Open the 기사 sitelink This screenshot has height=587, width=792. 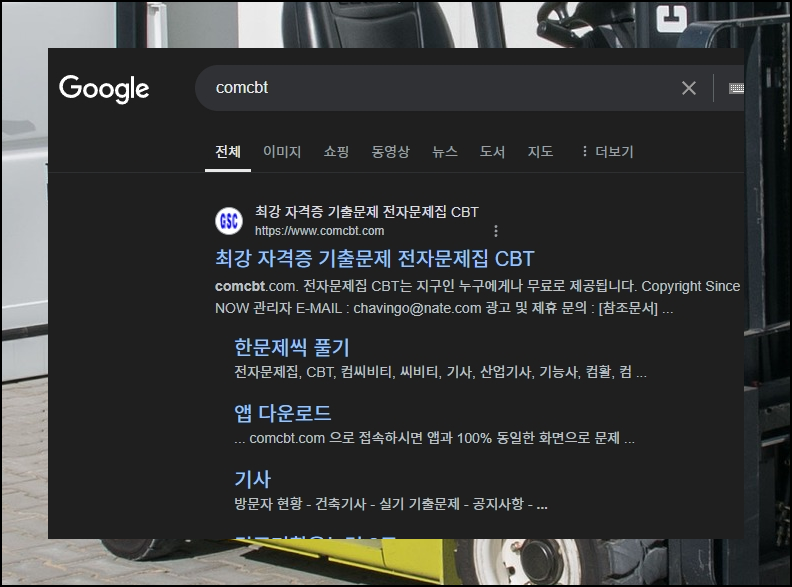pyautogui.click(x=253, y=479)
